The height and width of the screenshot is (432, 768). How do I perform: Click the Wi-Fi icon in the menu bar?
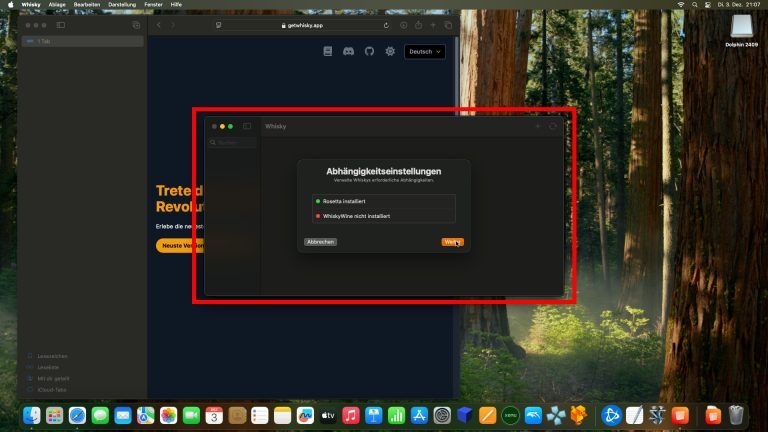pyautogui.click(x=681, y=4)
